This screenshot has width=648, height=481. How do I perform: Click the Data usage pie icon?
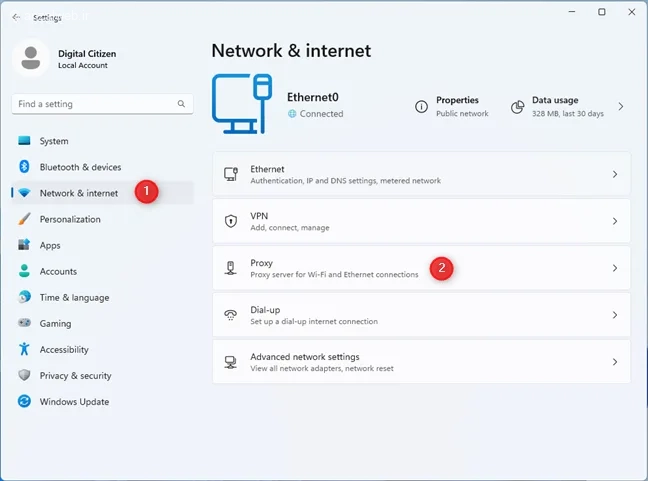point(517,107)
